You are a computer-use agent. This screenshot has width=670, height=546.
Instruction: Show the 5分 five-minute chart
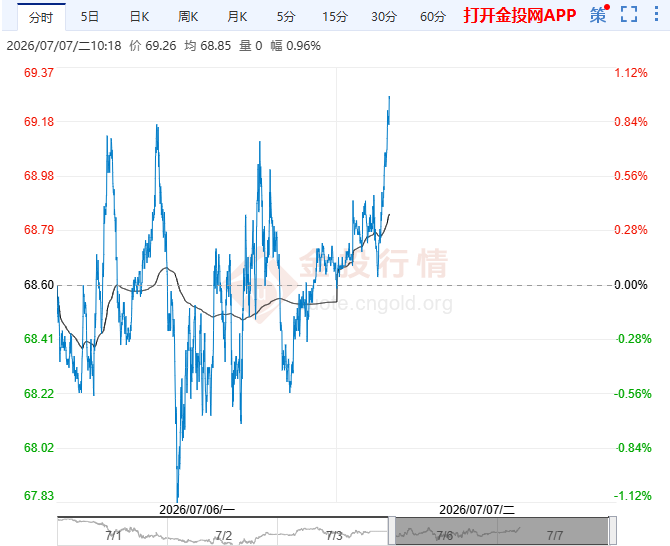pyautogui.click(x=286, y=17)
